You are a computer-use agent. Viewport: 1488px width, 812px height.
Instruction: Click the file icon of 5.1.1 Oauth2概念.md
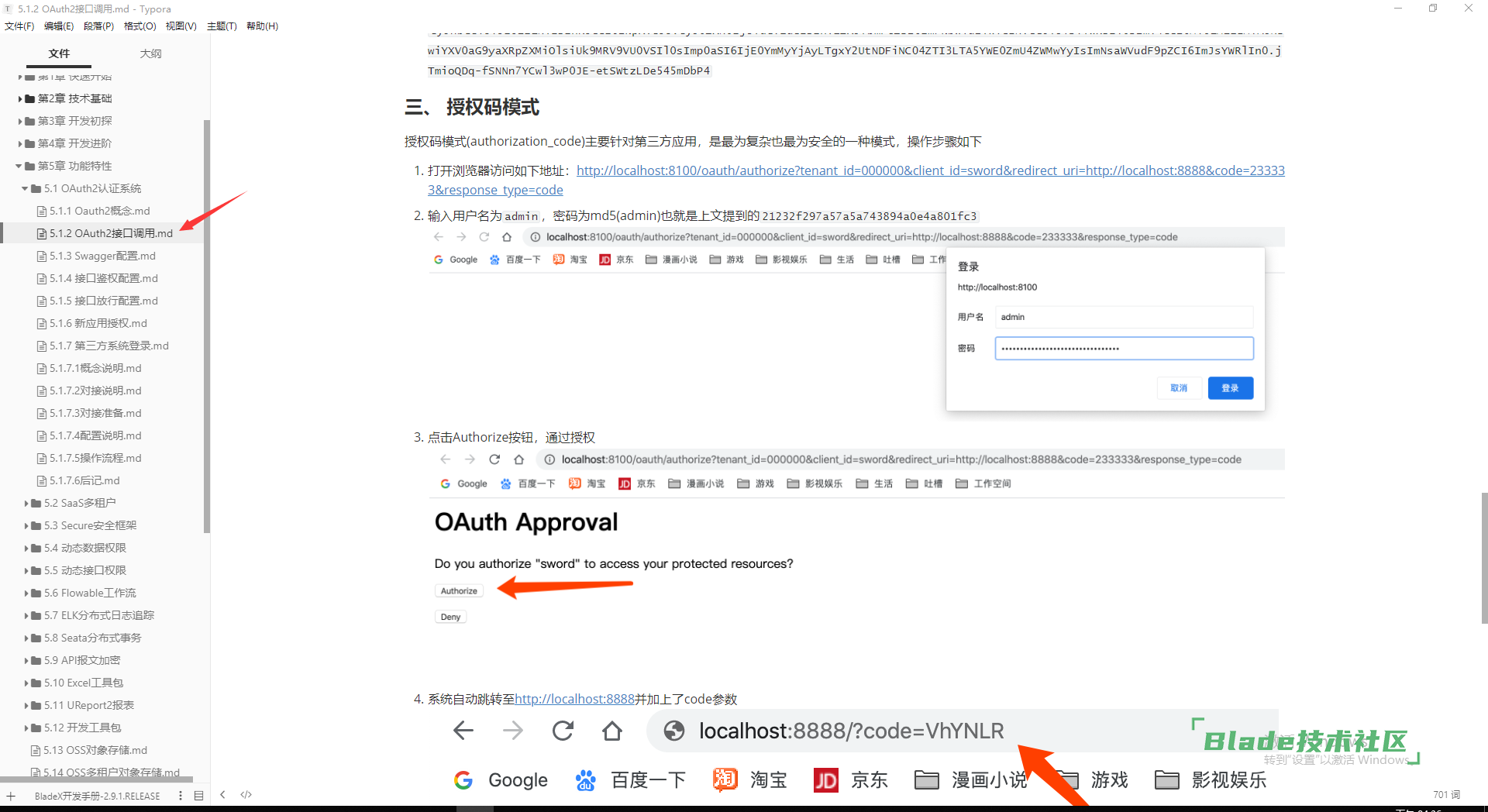(42, 211)
